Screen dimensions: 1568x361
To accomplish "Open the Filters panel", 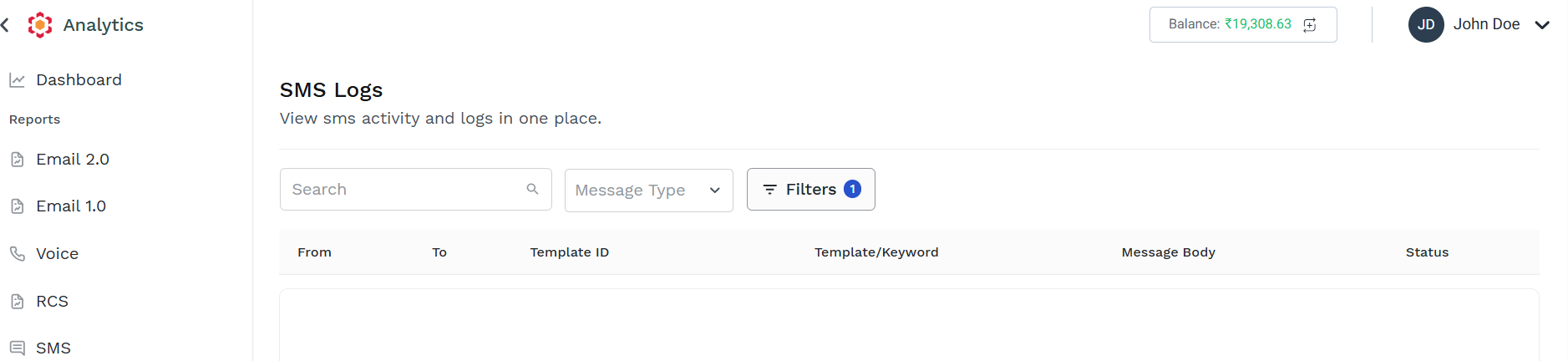I will tap(810, 189).
